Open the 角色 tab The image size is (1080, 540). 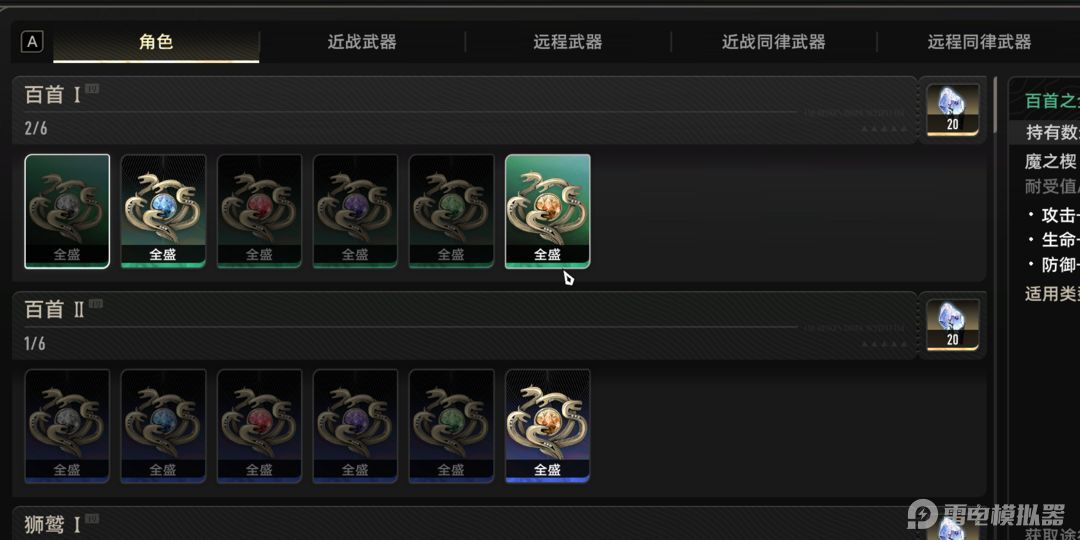pyautogui.click(x=156, y=42)
